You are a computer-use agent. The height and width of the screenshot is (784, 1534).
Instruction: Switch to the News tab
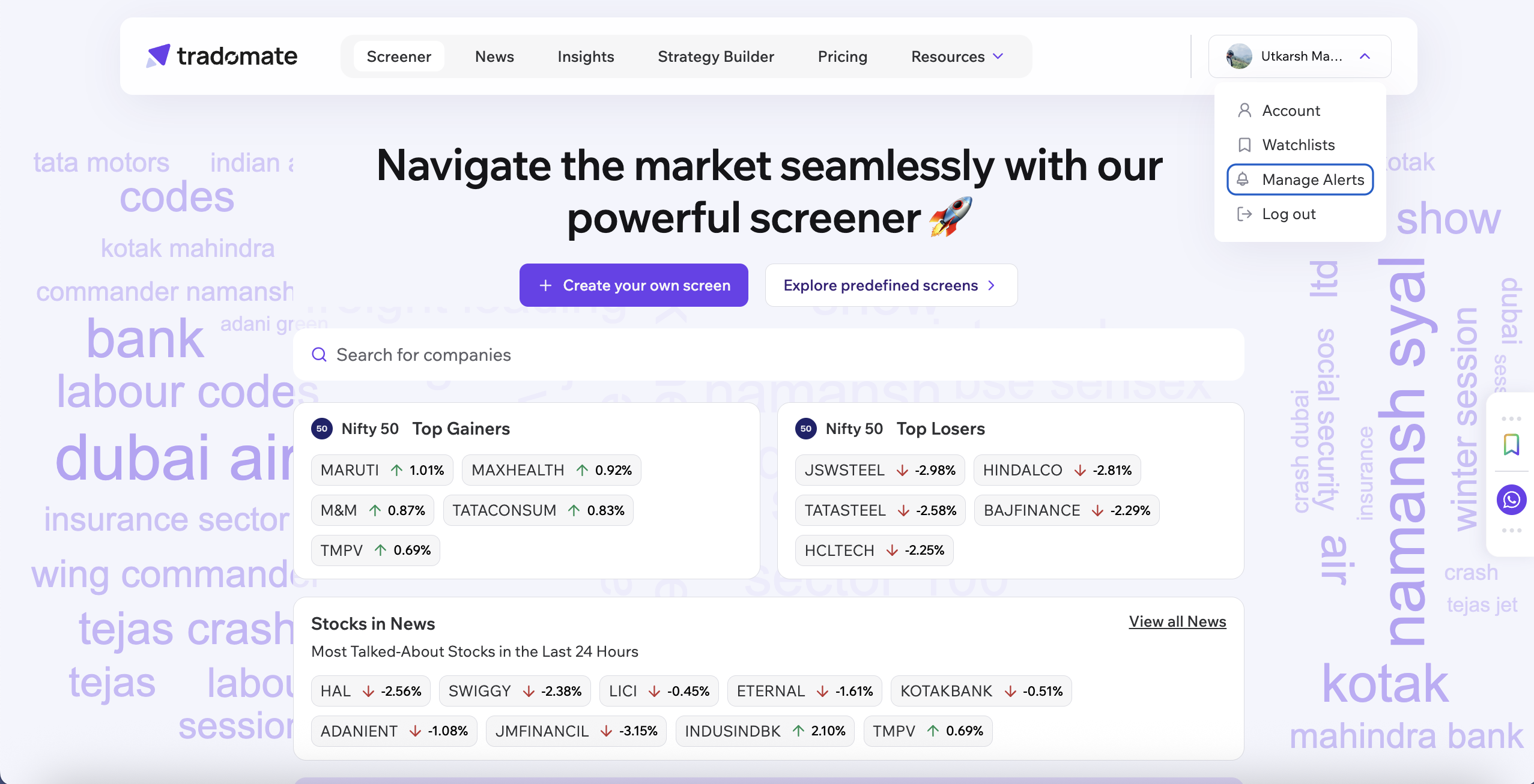(x=494, y=56)
